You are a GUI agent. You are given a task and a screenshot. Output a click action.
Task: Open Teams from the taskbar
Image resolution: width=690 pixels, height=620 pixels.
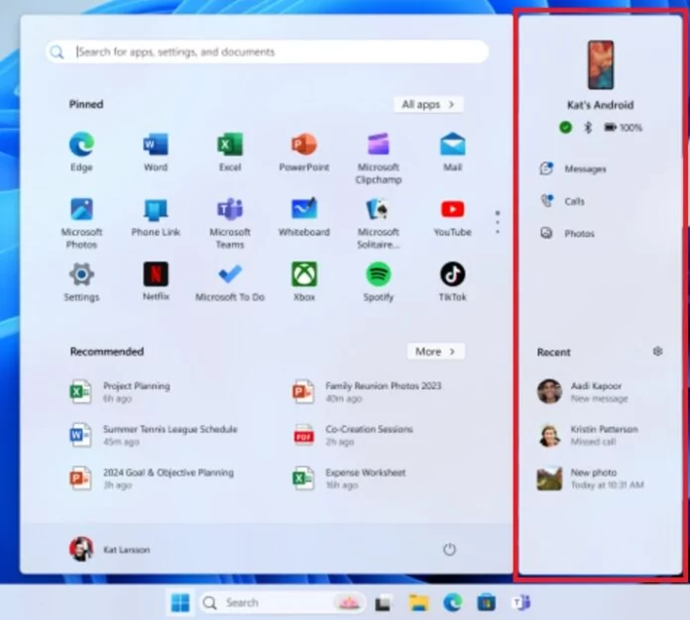521,602
